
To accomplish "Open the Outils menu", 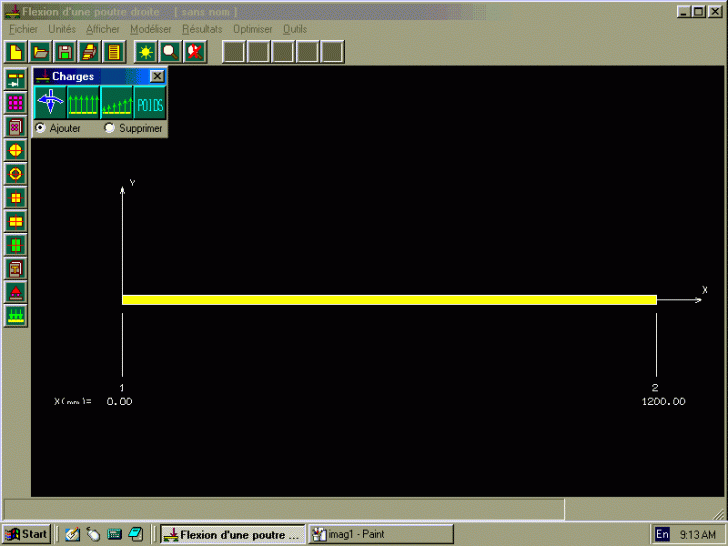I will click(x=295, y=29).
